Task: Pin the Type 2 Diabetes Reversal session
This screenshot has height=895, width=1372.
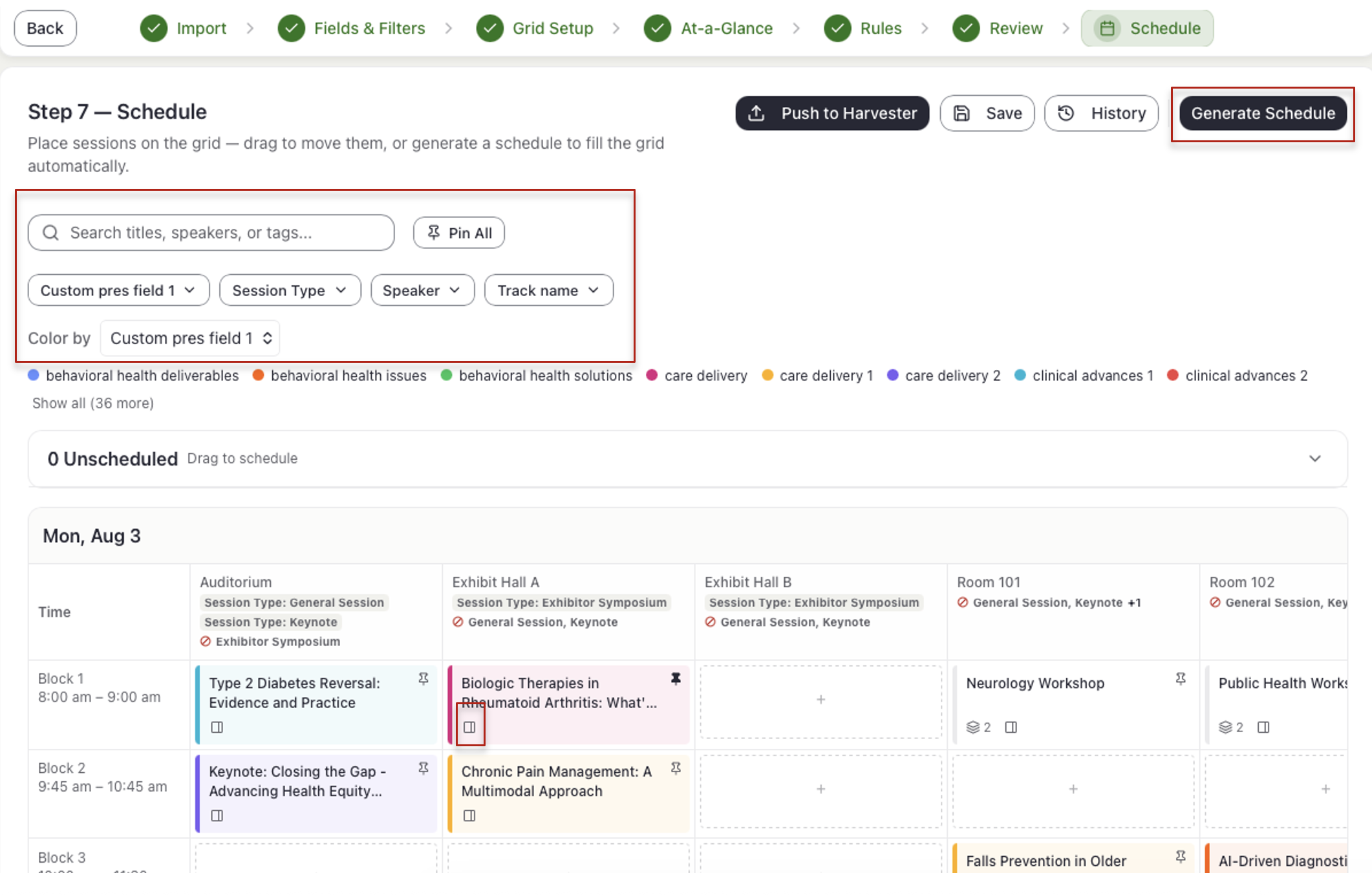Action: pos(423,678)
